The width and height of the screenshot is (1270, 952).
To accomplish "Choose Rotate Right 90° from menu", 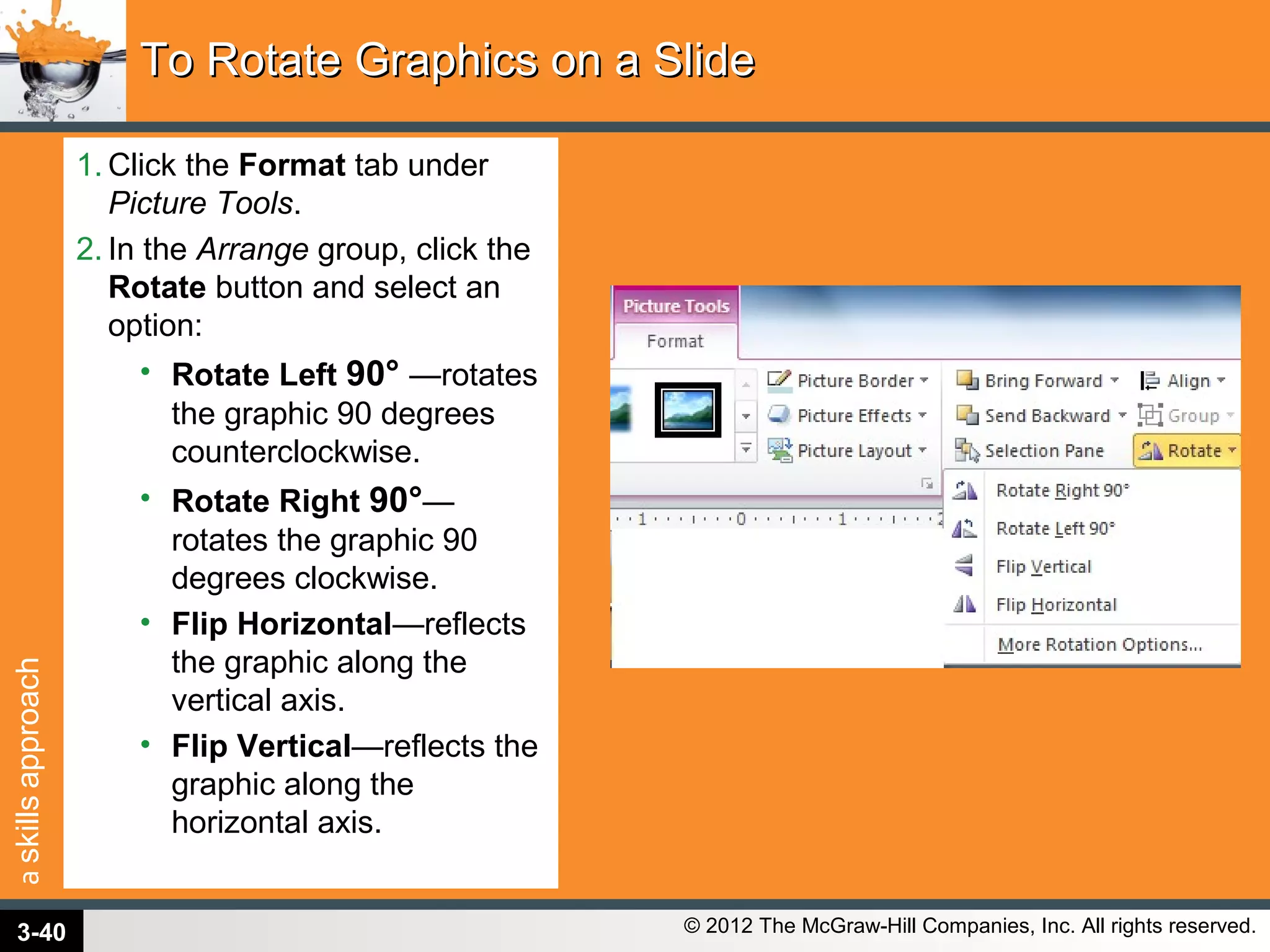I will click(x=1062, y=490).
